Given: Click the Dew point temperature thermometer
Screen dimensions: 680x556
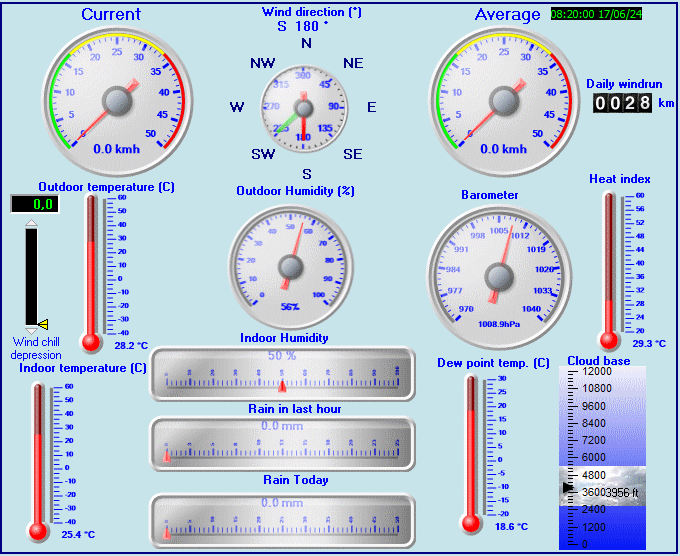Looking at the screenshot, I should click(x=471, y=453).
